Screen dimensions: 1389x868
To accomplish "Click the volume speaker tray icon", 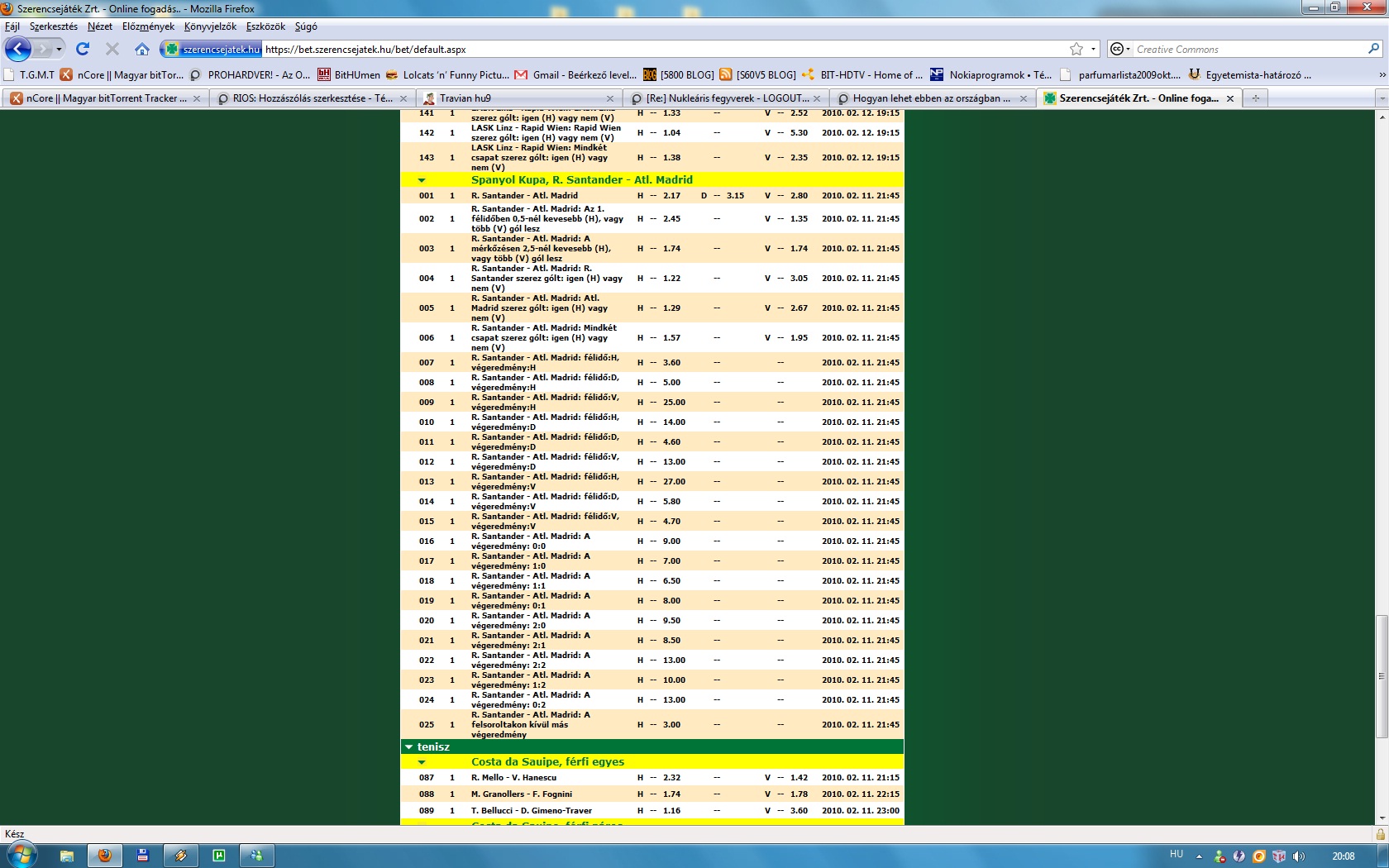I will tap(1299, 856).
